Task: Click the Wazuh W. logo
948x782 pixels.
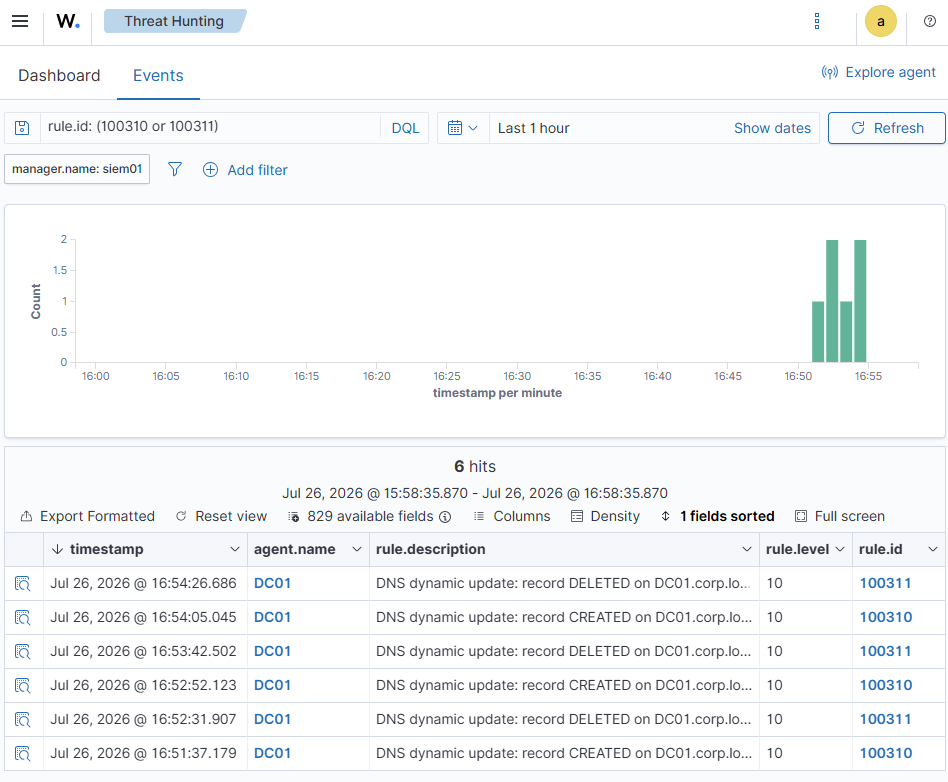Action: pos(68,21)
